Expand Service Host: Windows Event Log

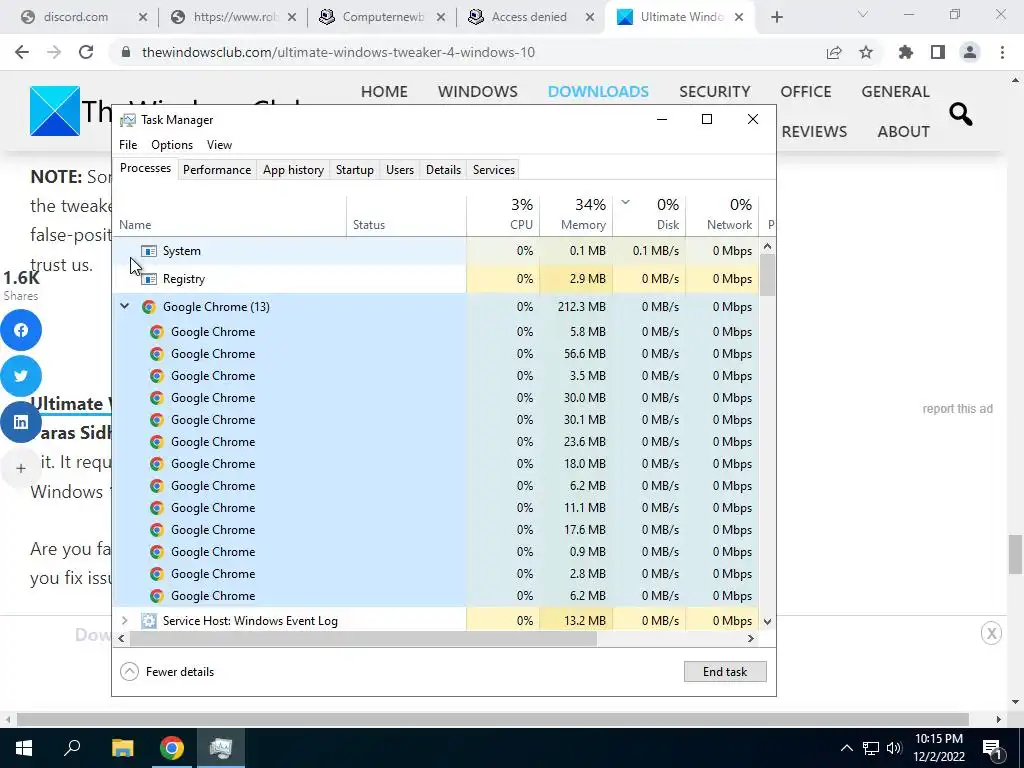pyautogui.click(x=124, y=620)
